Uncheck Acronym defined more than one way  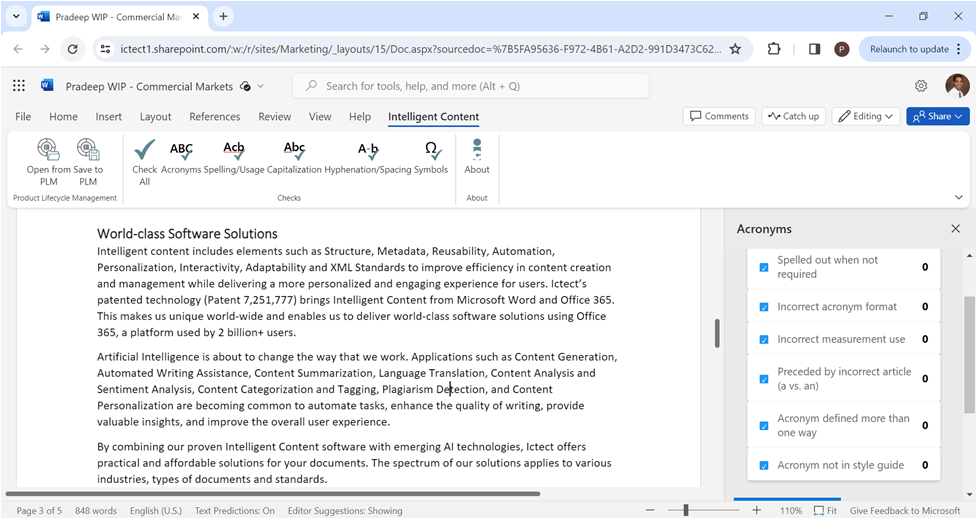point(764,426)
